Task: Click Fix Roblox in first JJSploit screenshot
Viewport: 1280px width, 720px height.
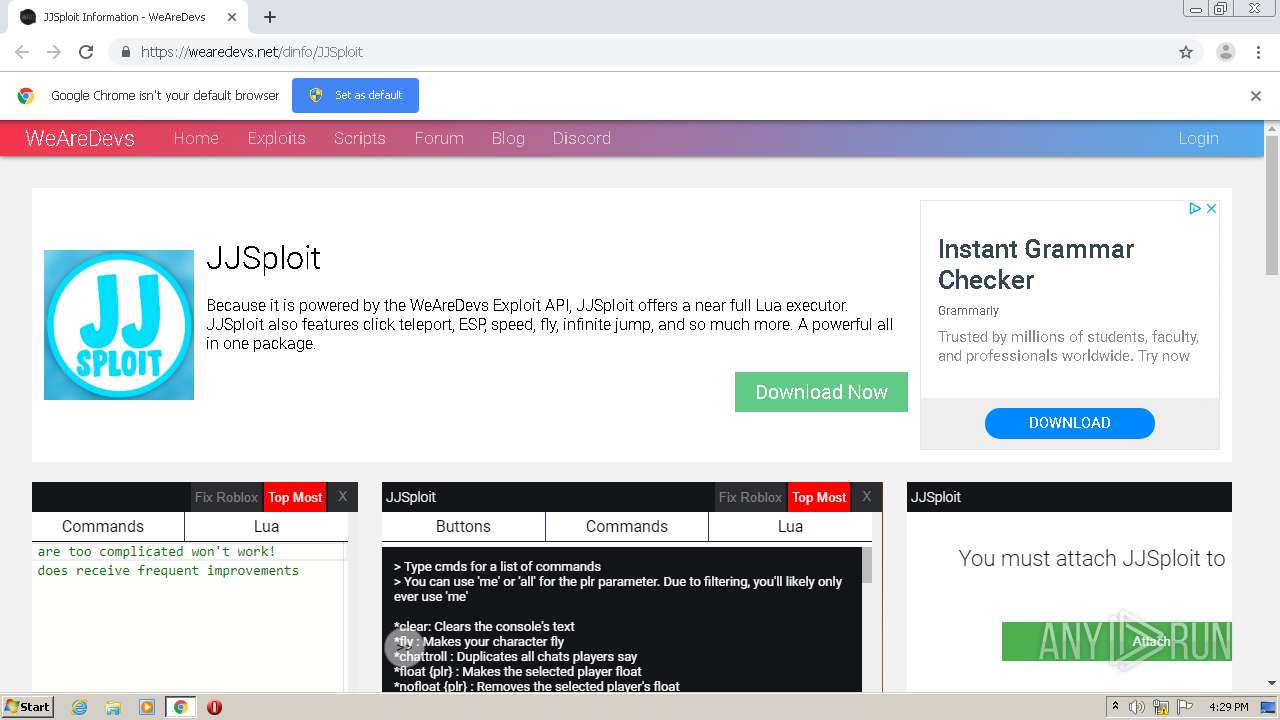Action: [x=226, y=497]
